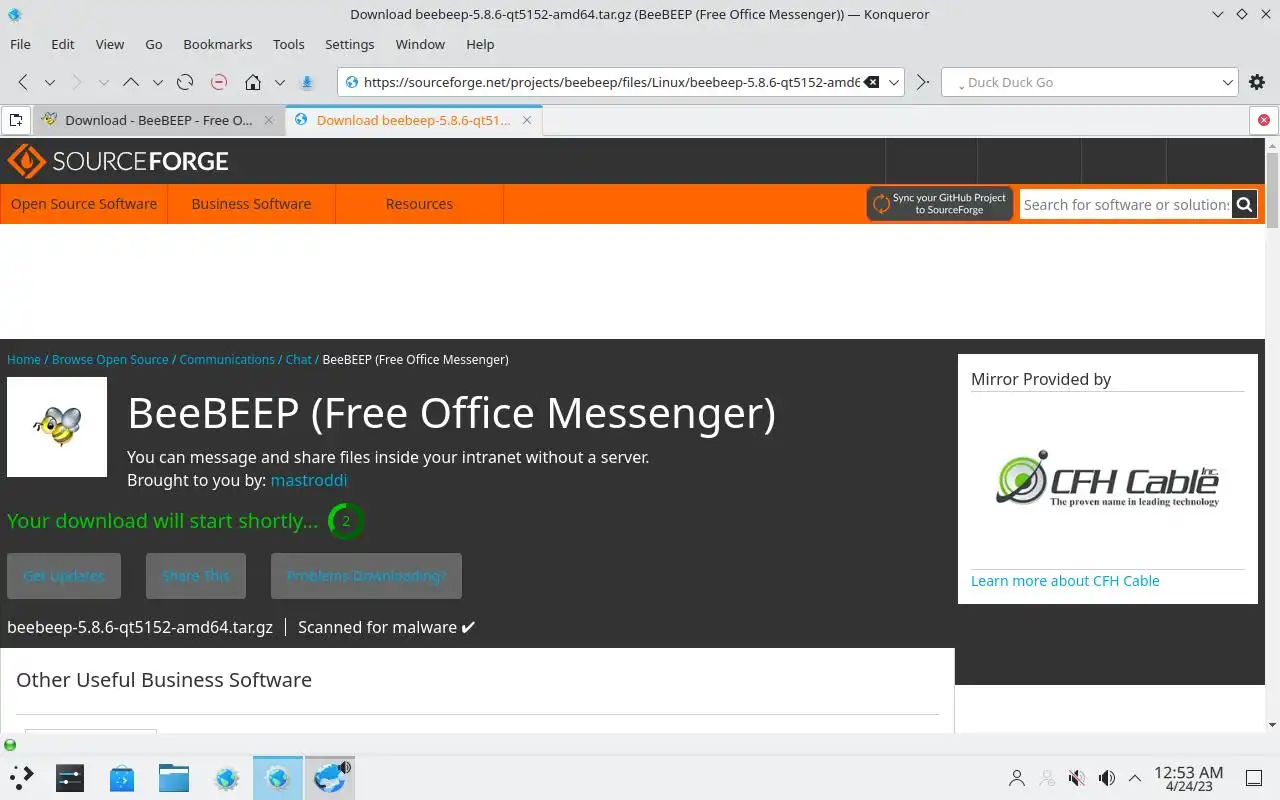The width and height of the screenshot is (1280, 800).
Task: Click the CFH Cable mirror logo
Action: [1108, 480]
